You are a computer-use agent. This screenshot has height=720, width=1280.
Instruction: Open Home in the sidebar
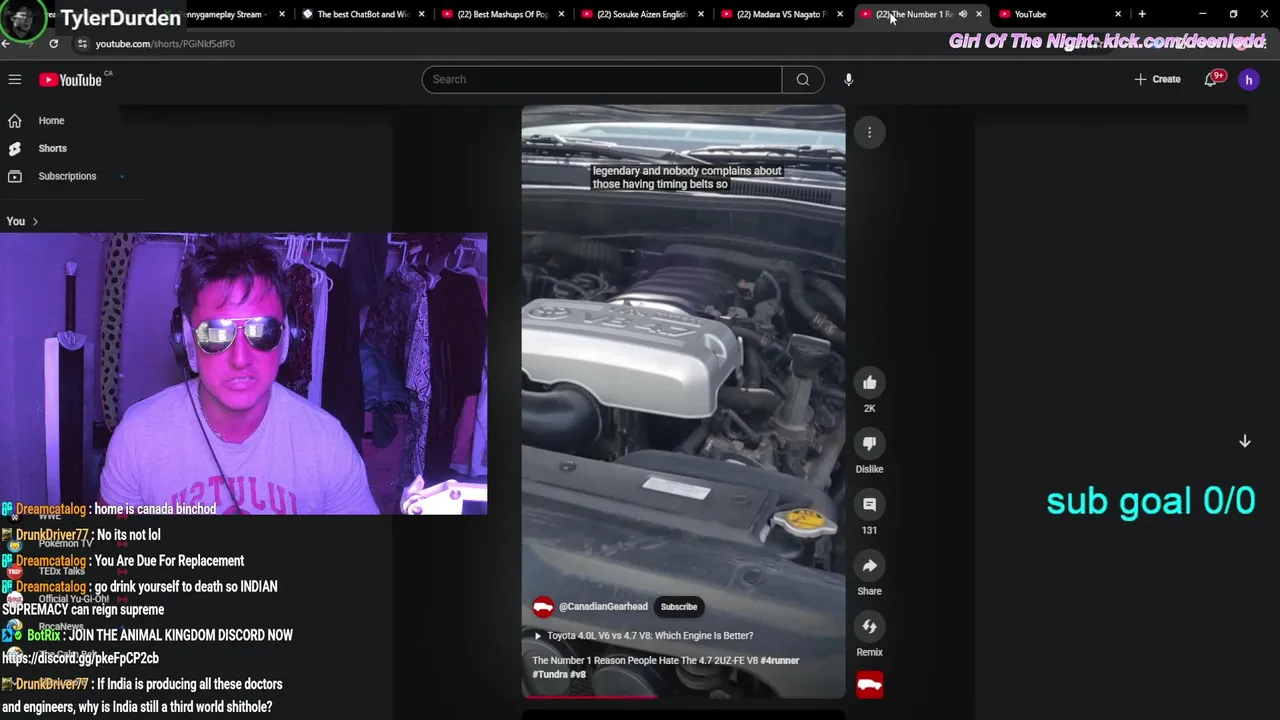(x=51, y=121)
